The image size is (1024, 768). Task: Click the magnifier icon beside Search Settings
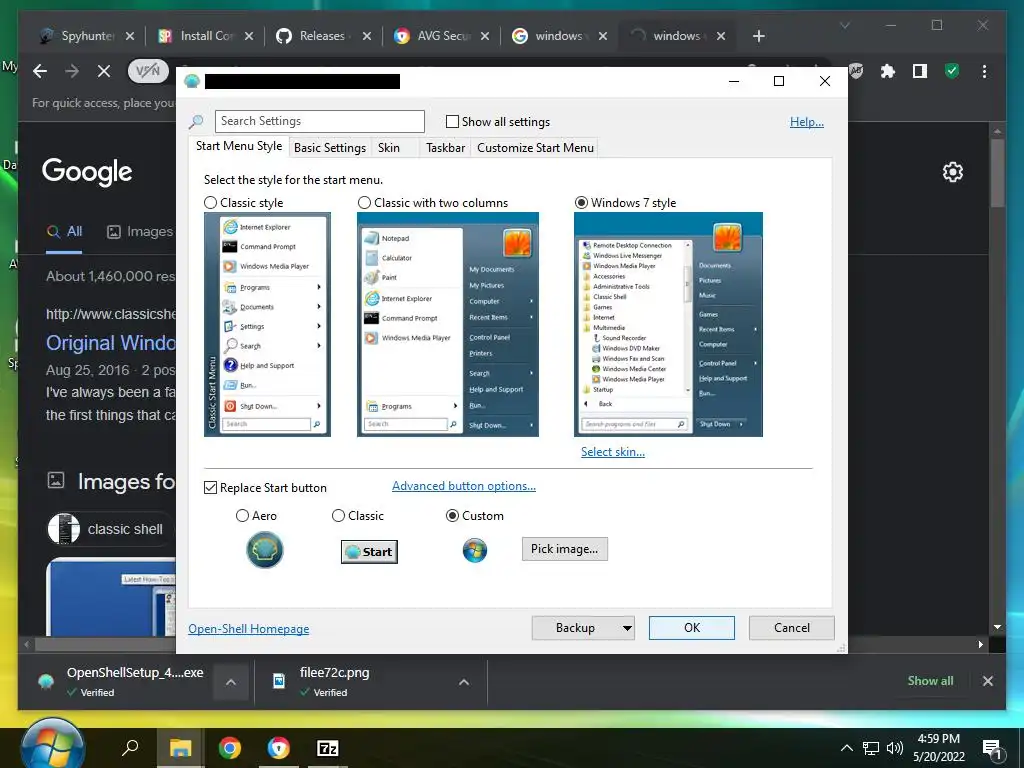(196, 121)
